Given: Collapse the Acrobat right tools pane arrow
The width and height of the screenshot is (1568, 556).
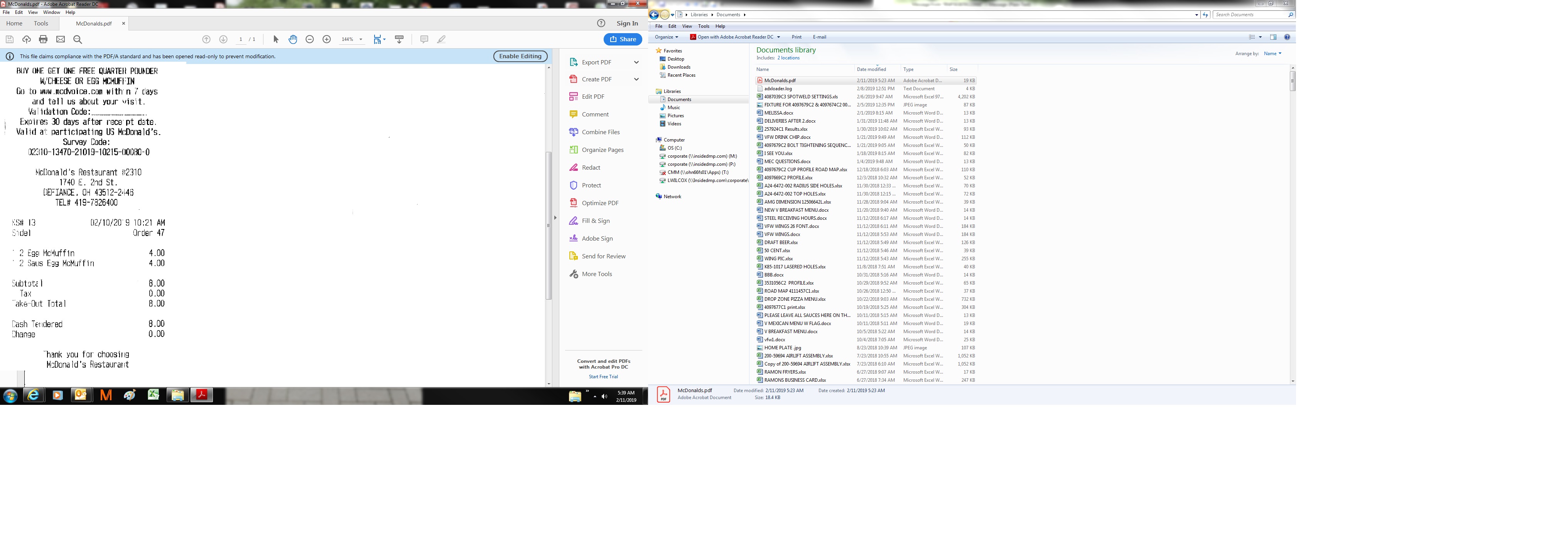Looking at the screenshot, I should tap(555, 218).
